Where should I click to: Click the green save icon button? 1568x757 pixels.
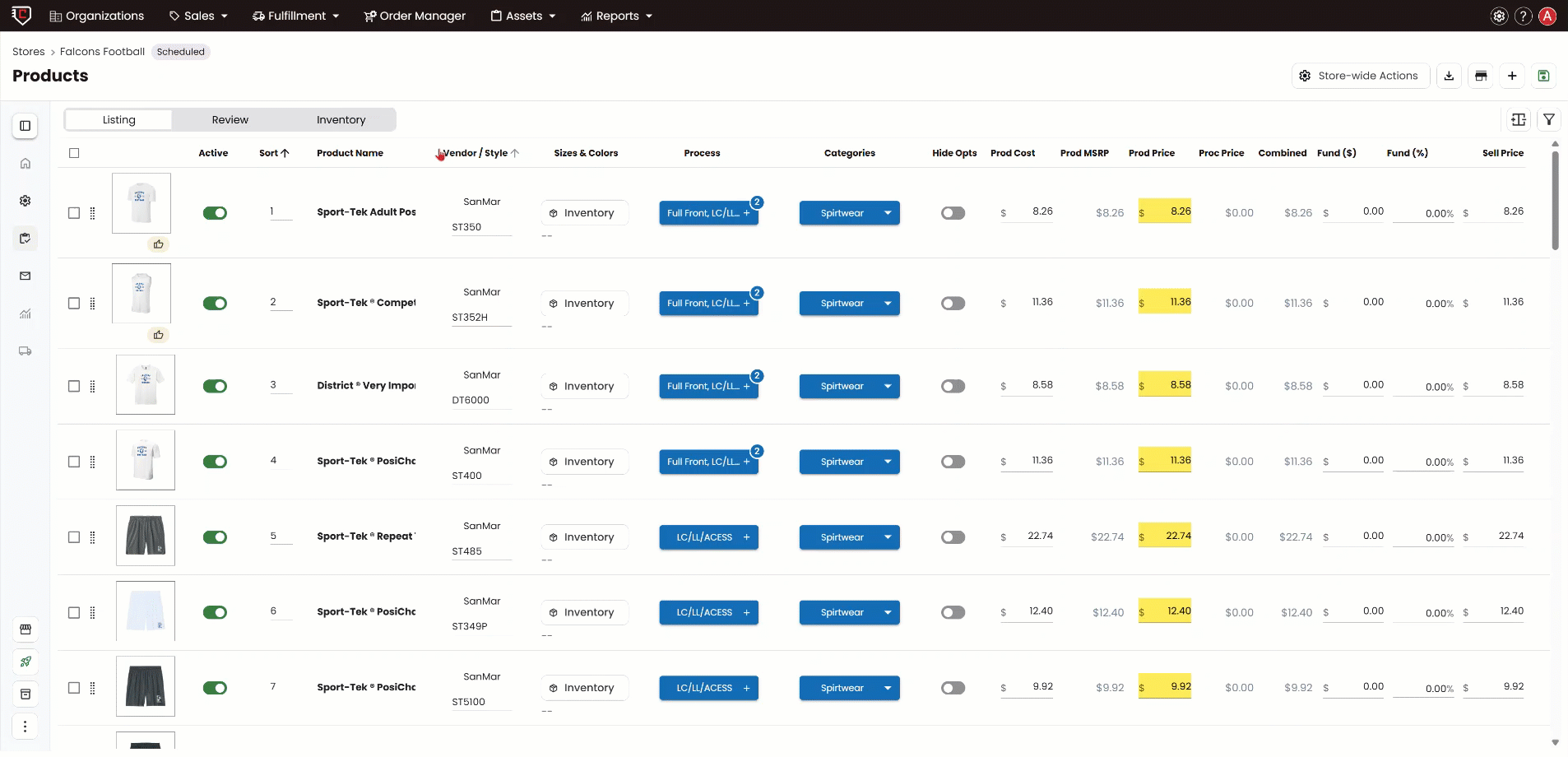(1543, 76)
